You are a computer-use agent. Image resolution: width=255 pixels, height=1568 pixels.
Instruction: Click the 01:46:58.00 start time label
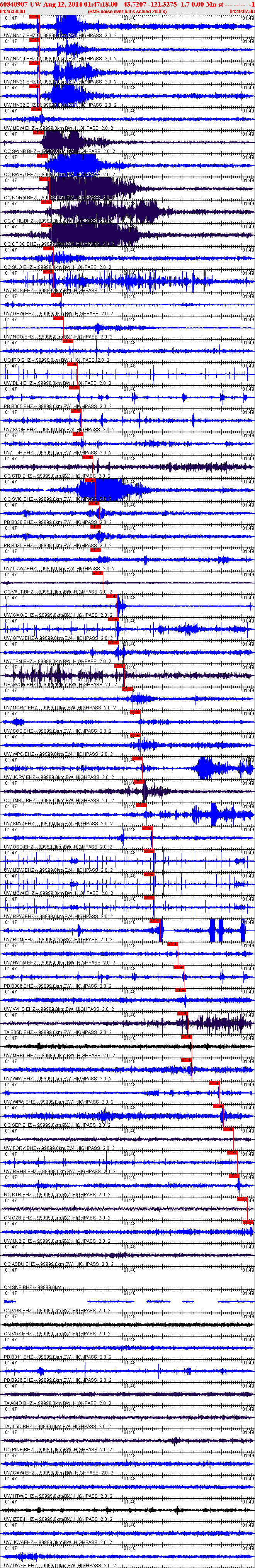(13, 11)
